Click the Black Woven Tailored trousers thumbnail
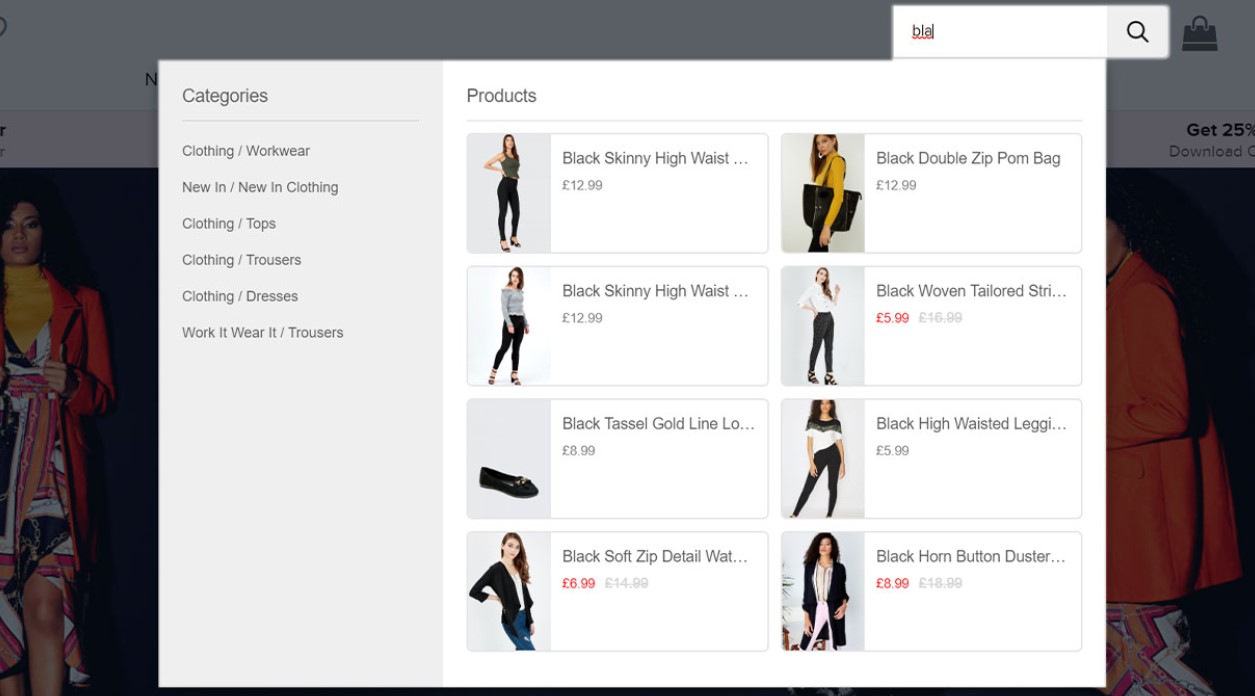 tap(823, 326)
